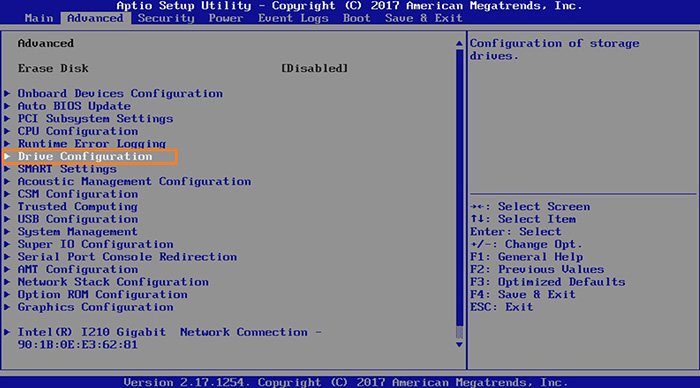The width and height of the screenshot is (700, 388).
Task: Click arrow beside Onboard Devices Configuration
Action: pos(7,93)
